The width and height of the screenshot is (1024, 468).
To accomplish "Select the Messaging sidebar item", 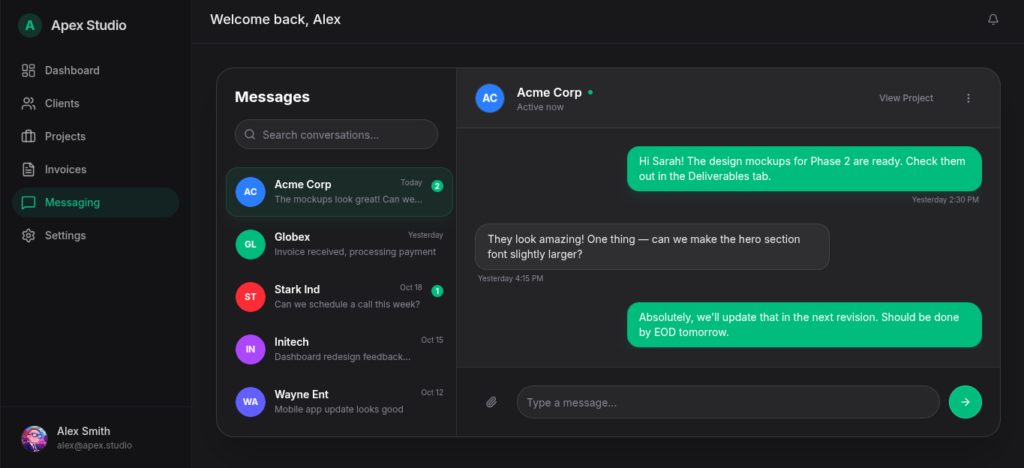I will (95, 202).
